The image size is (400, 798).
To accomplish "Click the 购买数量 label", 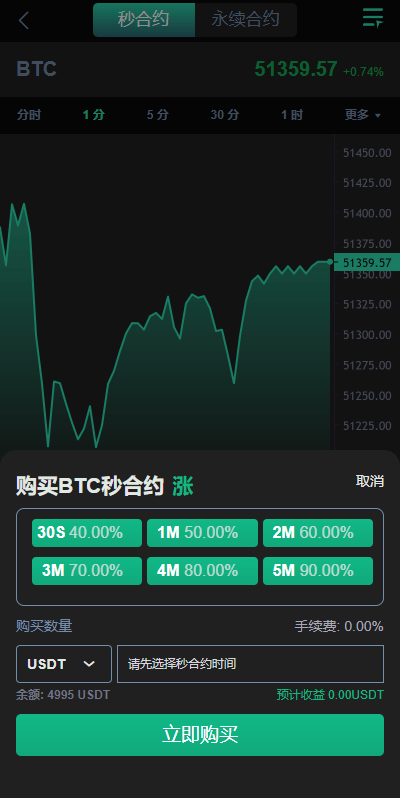I will coord(44,626).
